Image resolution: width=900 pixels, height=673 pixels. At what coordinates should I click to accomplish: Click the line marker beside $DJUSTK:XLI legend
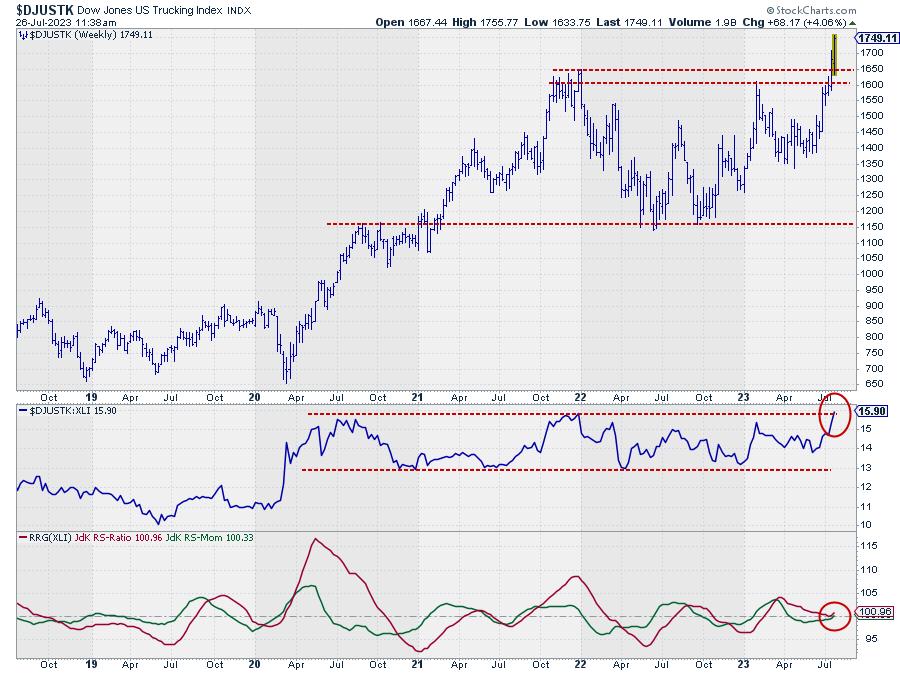(21, 411)
